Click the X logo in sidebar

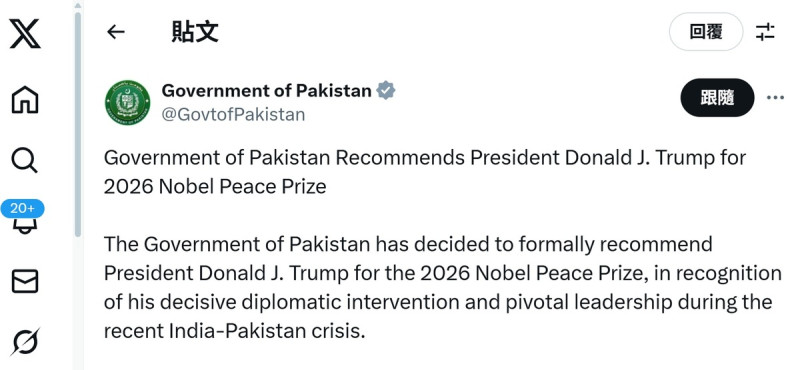(24, 35)
